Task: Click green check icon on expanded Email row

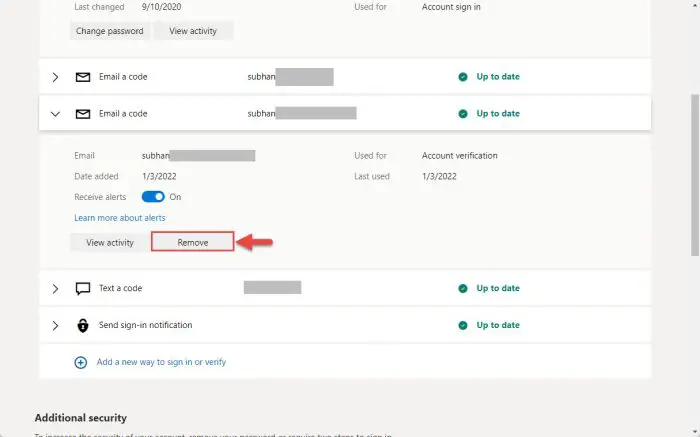Action: tap(463, 114)
